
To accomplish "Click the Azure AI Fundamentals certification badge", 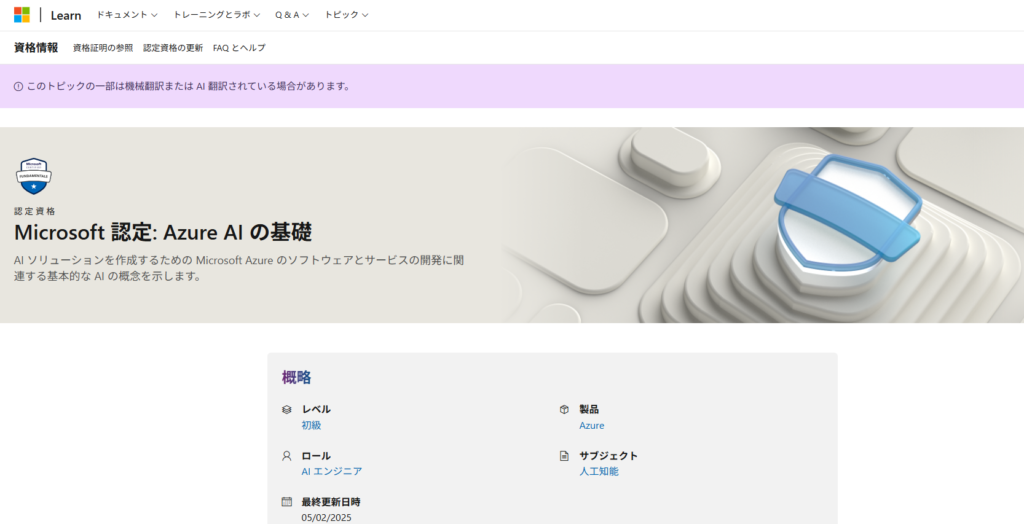I will (33, 176).
